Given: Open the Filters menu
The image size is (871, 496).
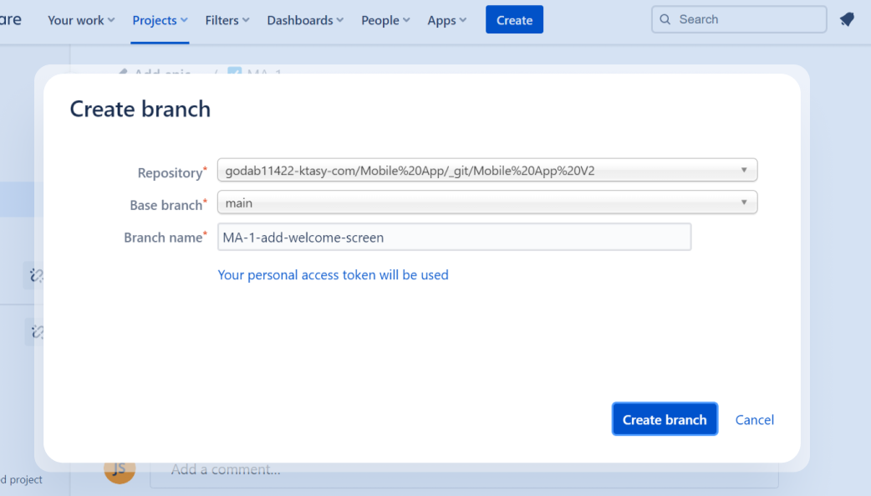Looking at the screenshot, I should pyautogui.click(x=227, y=20).
